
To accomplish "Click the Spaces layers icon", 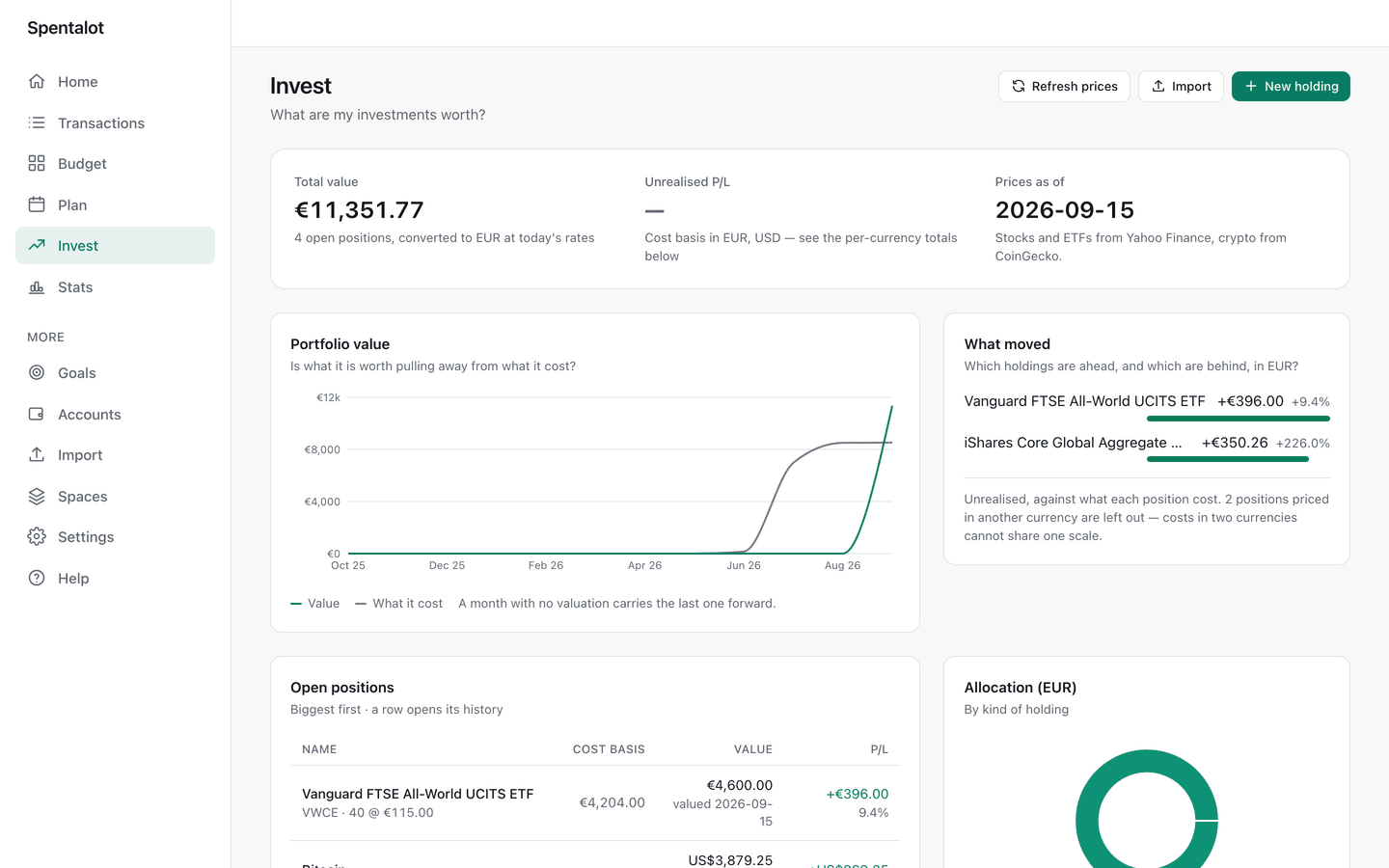I will [37, 496].
